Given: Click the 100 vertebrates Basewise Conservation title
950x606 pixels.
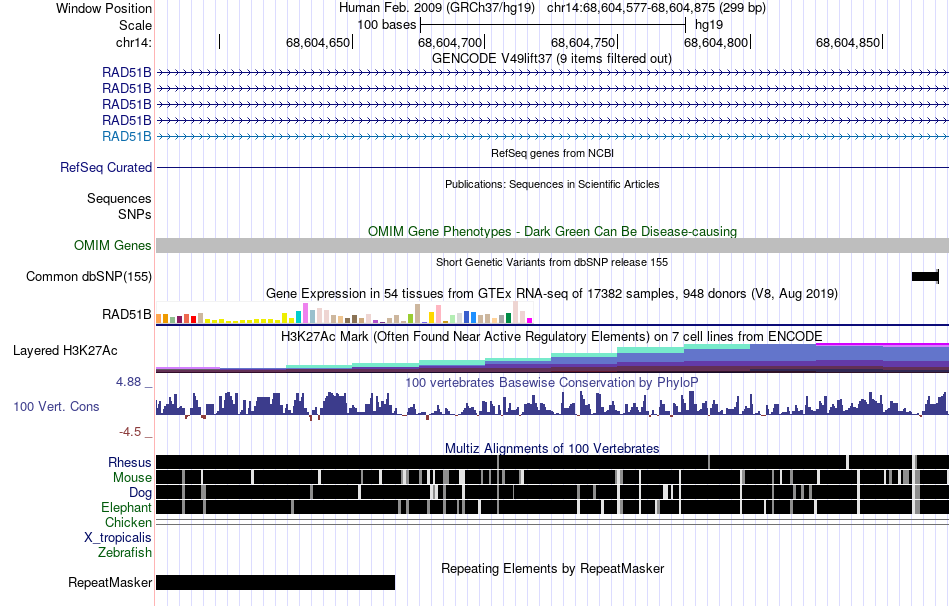Looking at the screenshot, I should click(552, 382).
